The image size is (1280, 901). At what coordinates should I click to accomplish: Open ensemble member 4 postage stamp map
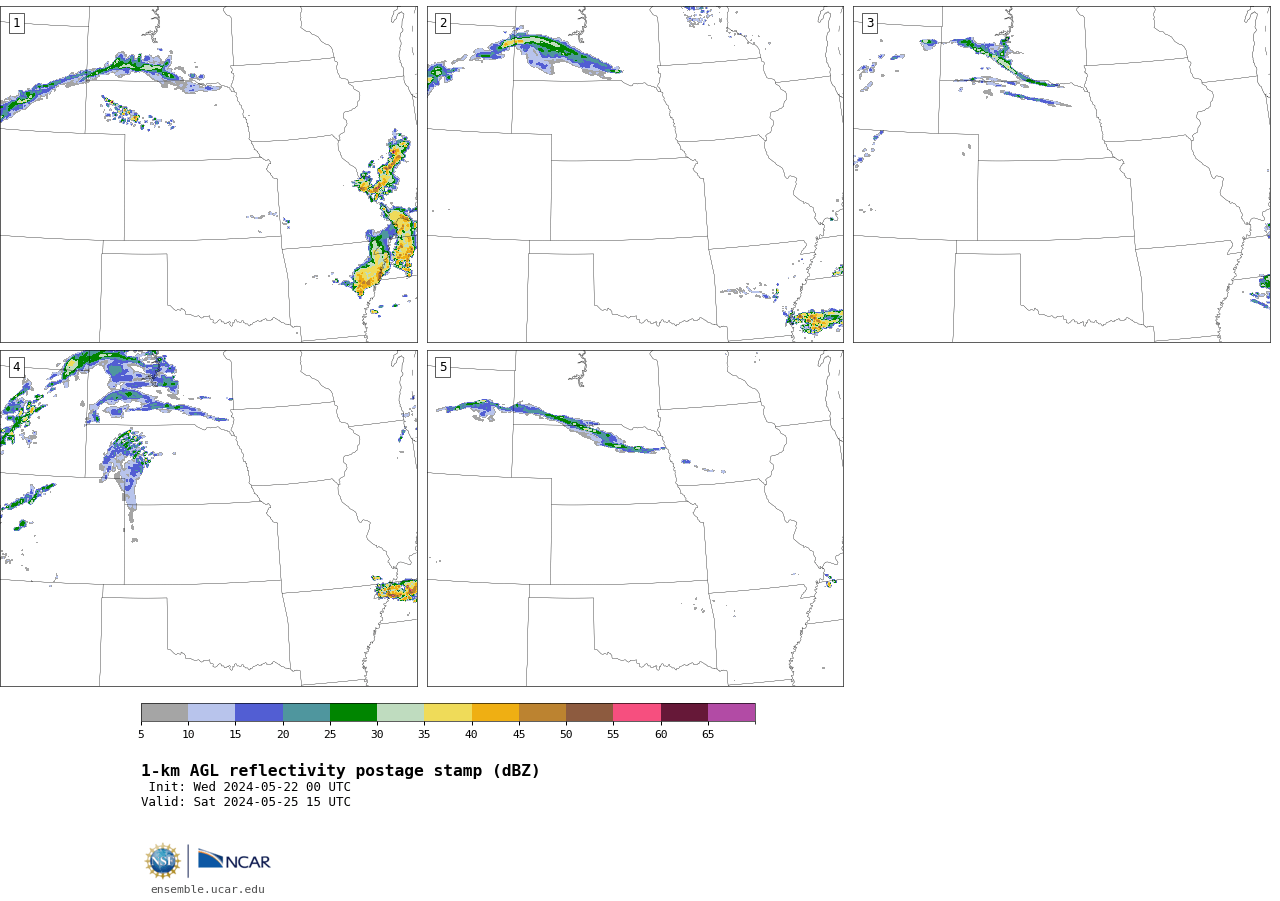pyautogui.click(x=208, y=518)
